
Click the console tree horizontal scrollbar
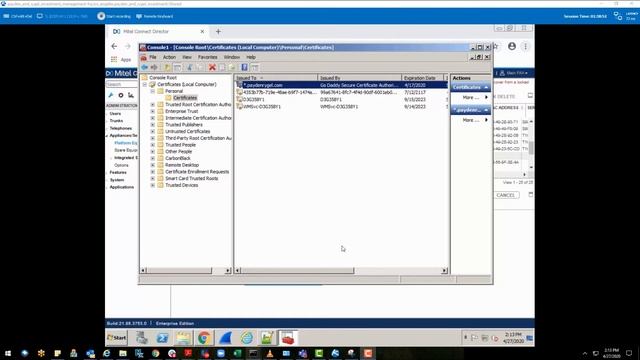click(179, 270)
